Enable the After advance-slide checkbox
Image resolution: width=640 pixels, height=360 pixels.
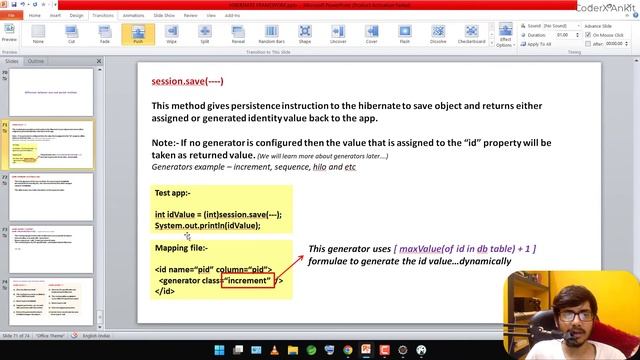click(x=588, y=44)
